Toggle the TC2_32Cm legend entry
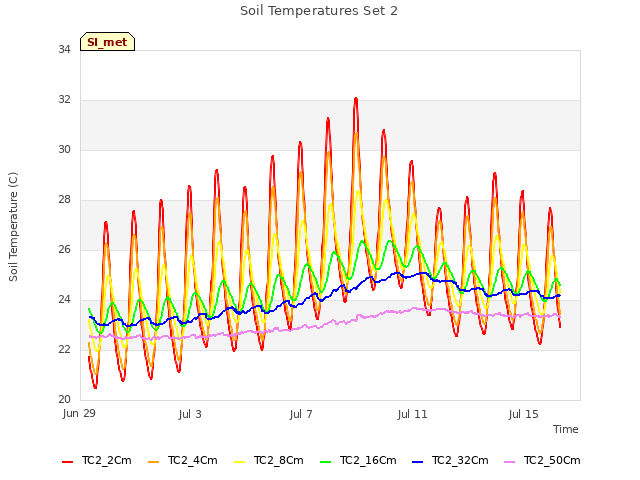This screenshot has width=640, height=480. (x=450, y=460)
